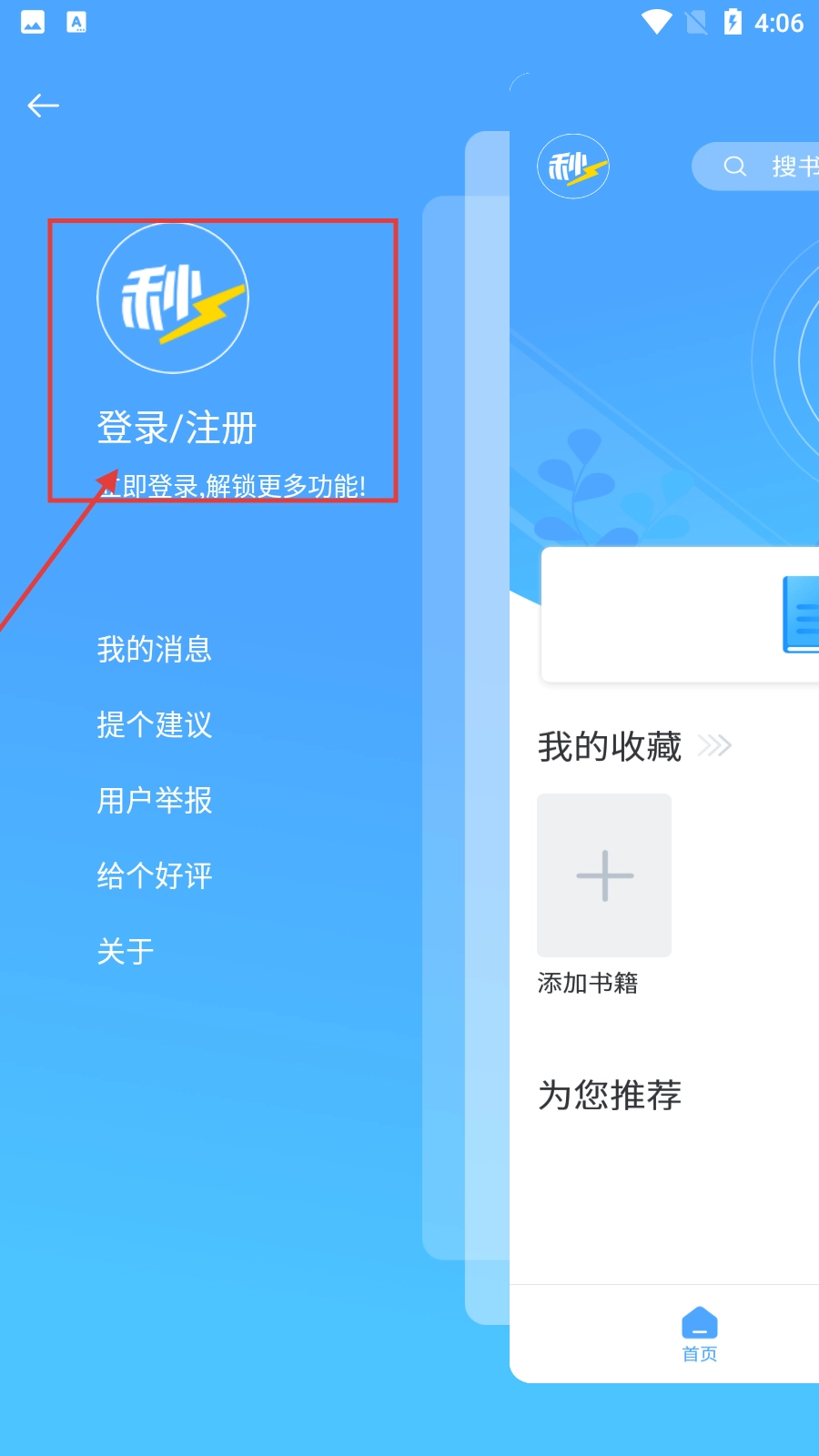Tap the battery icon in status bar
Viewport: 819px width, 1456px height.
(x=733, y=22)
